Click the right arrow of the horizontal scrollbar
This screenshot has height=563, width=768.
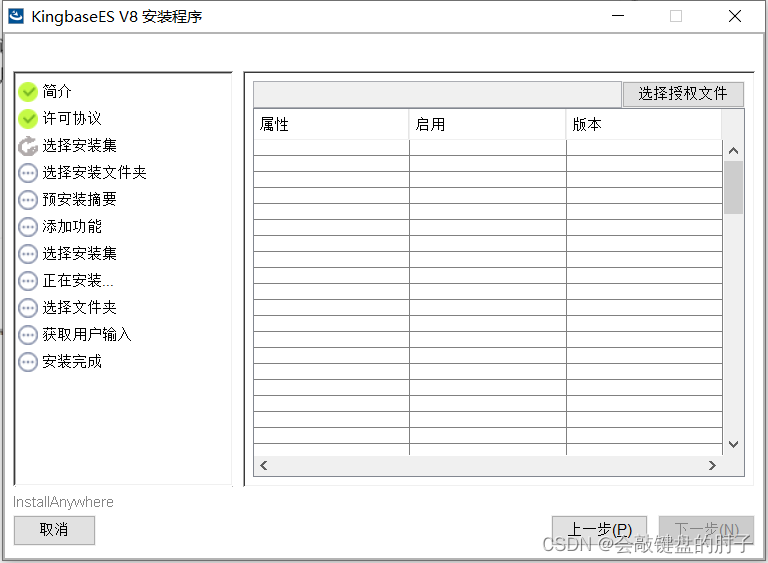click(x=712, y=465)
